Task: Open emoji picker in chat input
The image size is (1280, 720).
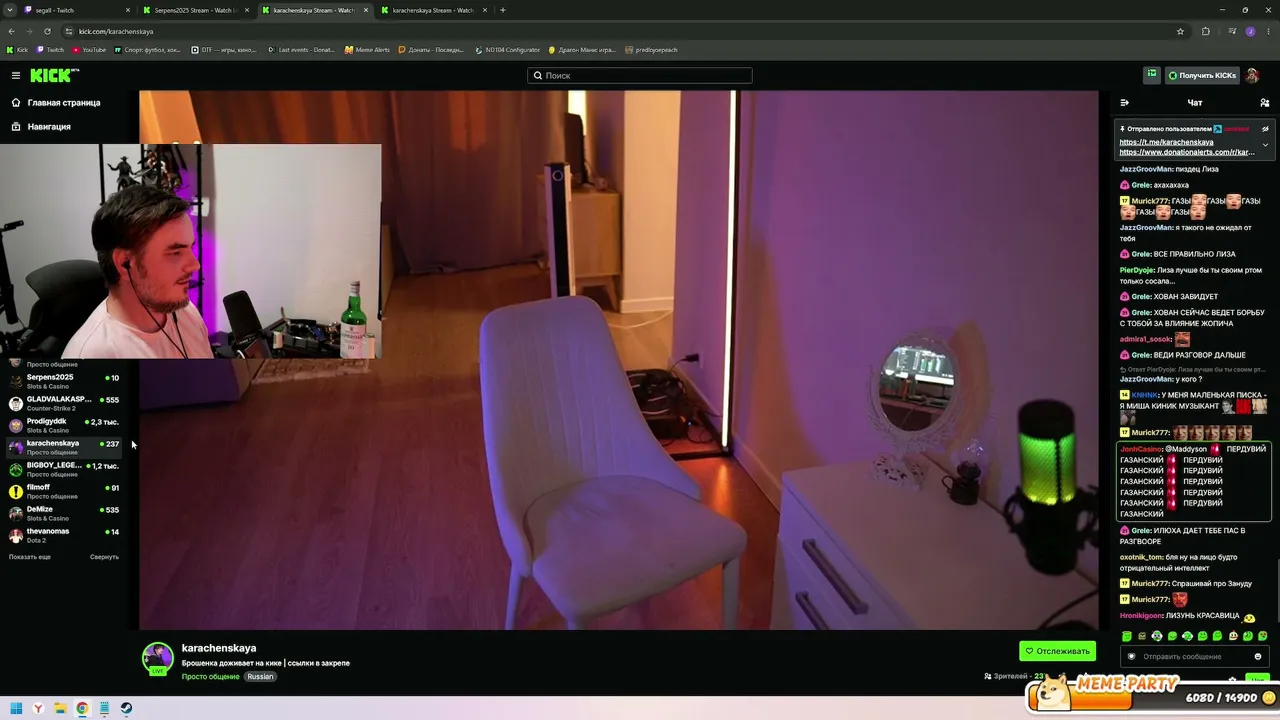Action: pos(1258,657)
